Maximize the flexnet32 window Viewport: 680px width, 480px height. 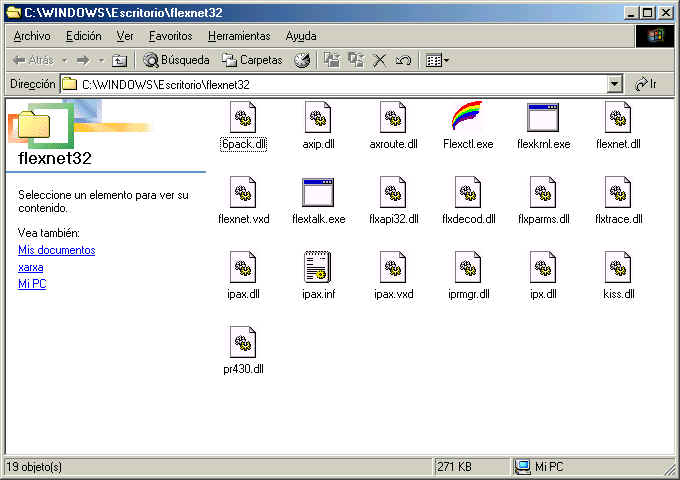647,13
